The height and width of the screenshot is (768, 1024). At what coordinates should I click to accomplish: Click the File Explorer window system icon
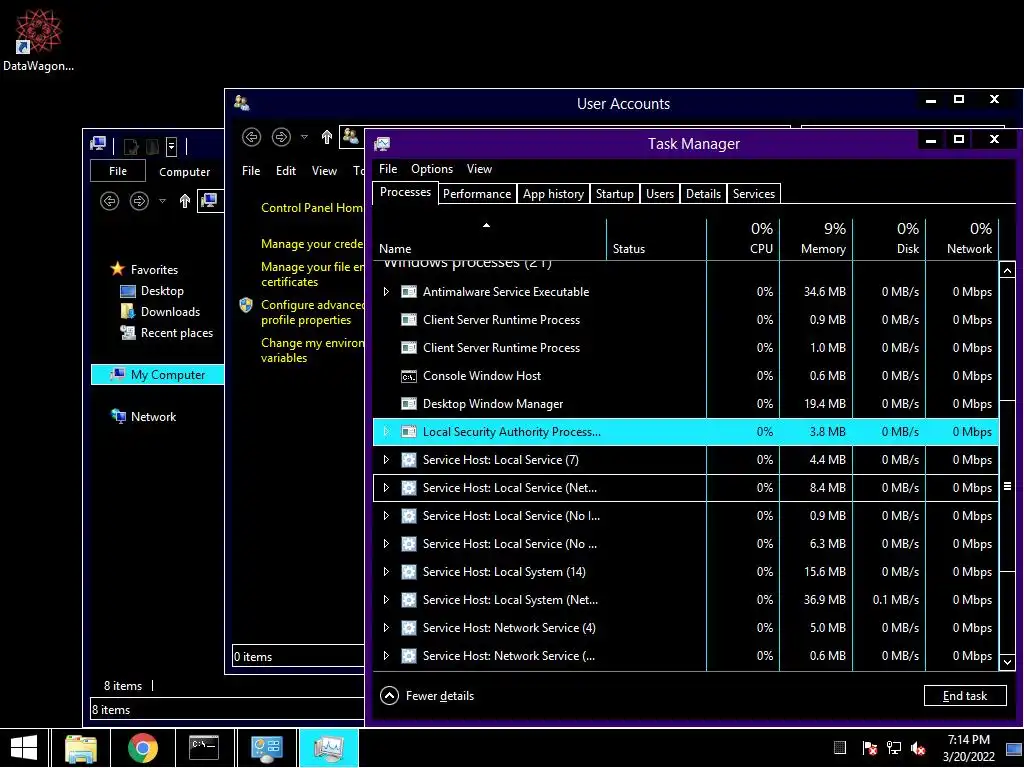click(x=98, y=144)
